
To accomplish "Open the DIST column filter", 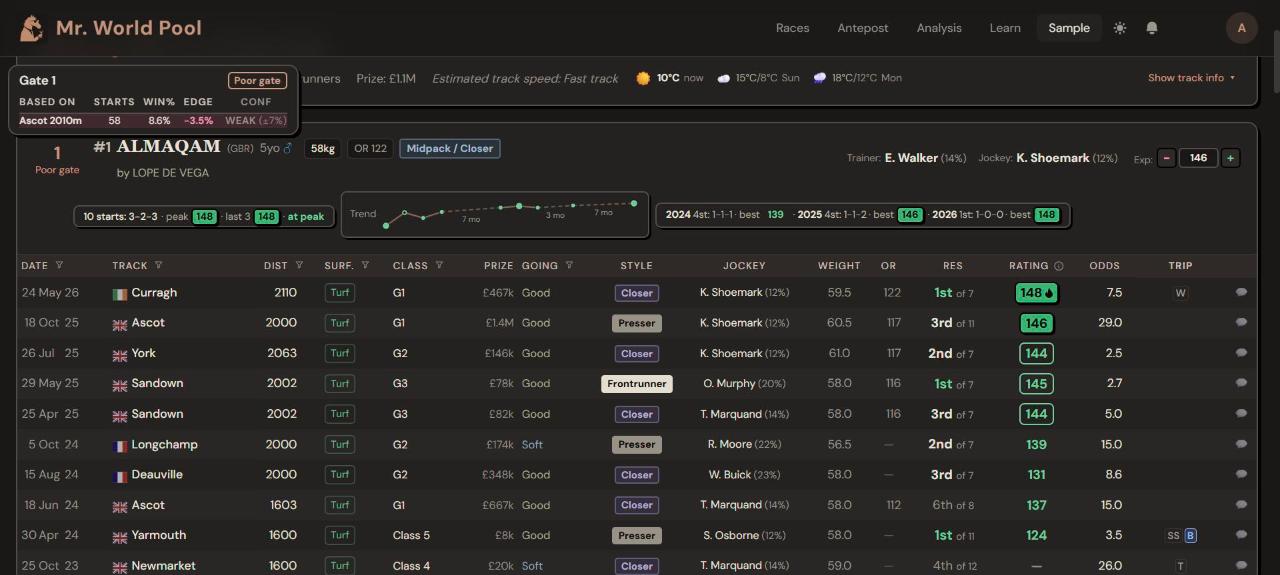I will point(300,266).
